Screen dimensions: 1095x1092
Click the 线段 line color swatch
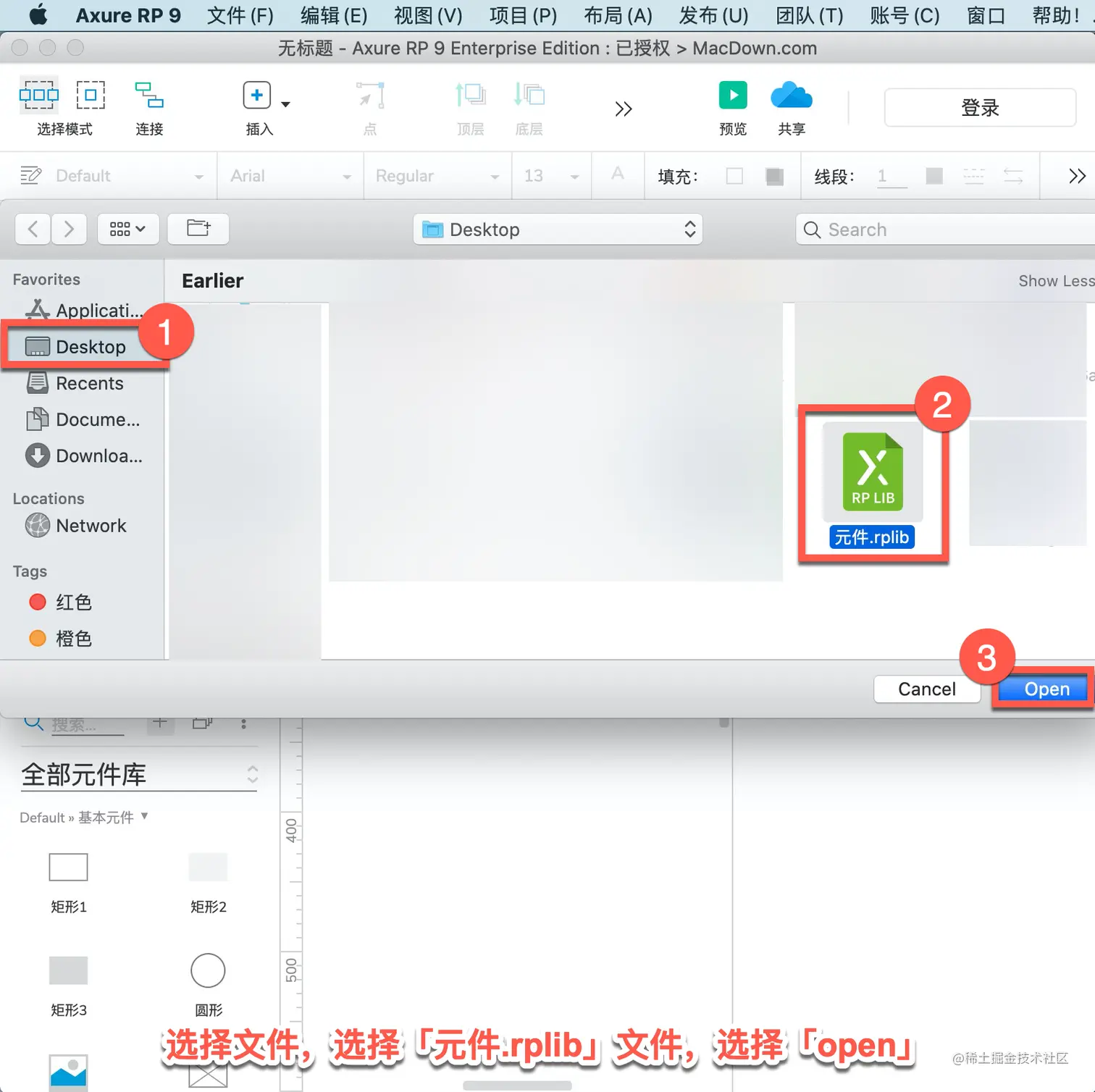click(x=934, y=176)
